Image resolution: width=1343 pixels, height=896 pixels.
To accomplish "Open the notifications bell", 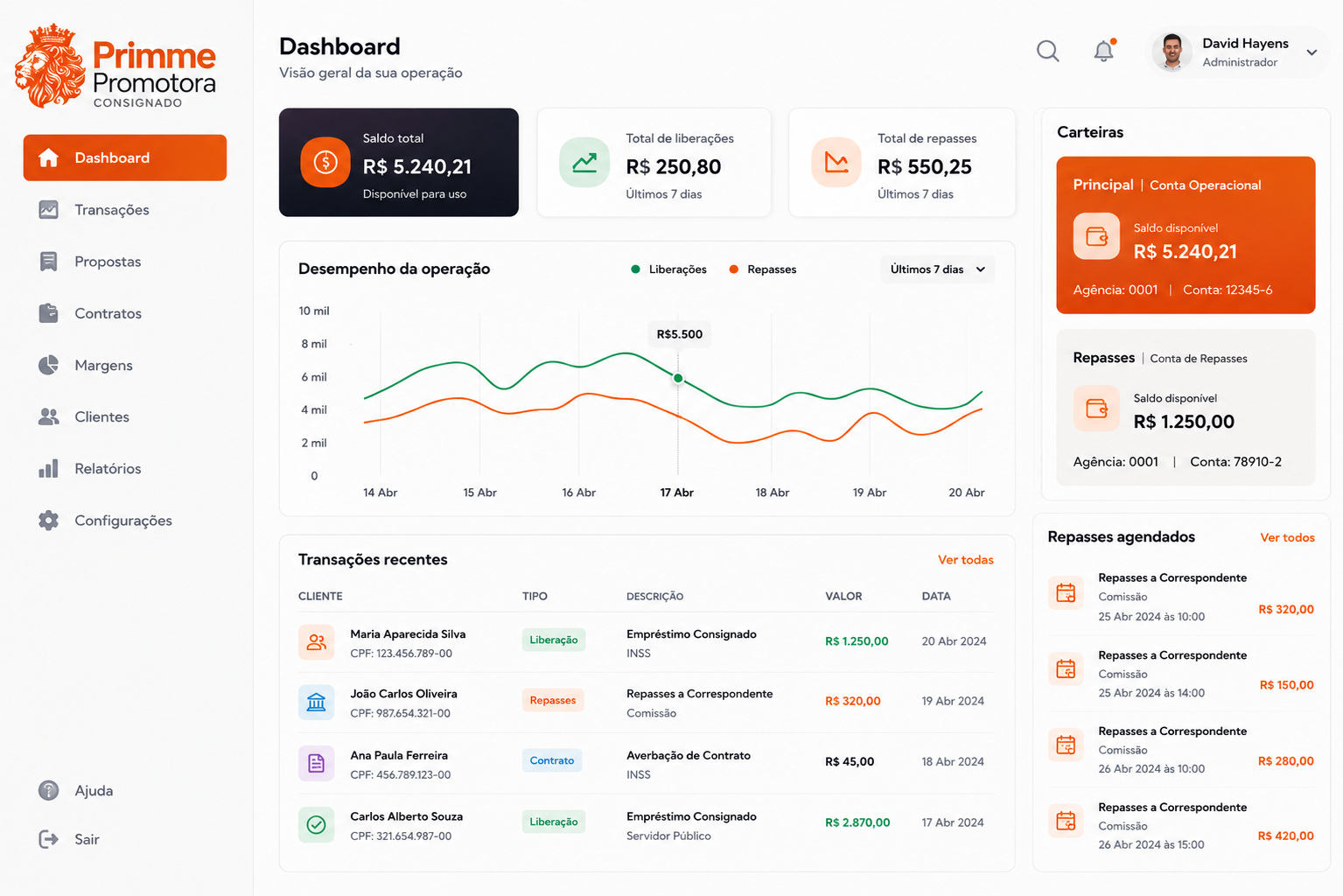I will (1104, 51).
